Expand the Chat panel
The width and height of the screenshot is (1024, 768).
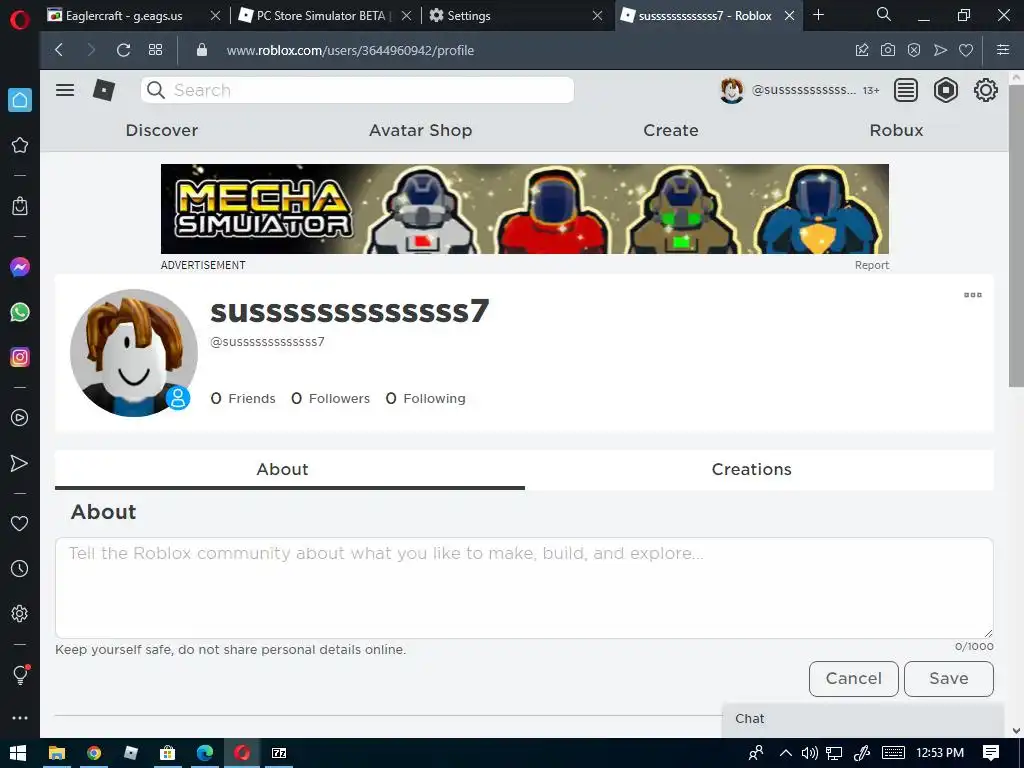[862, 719]
